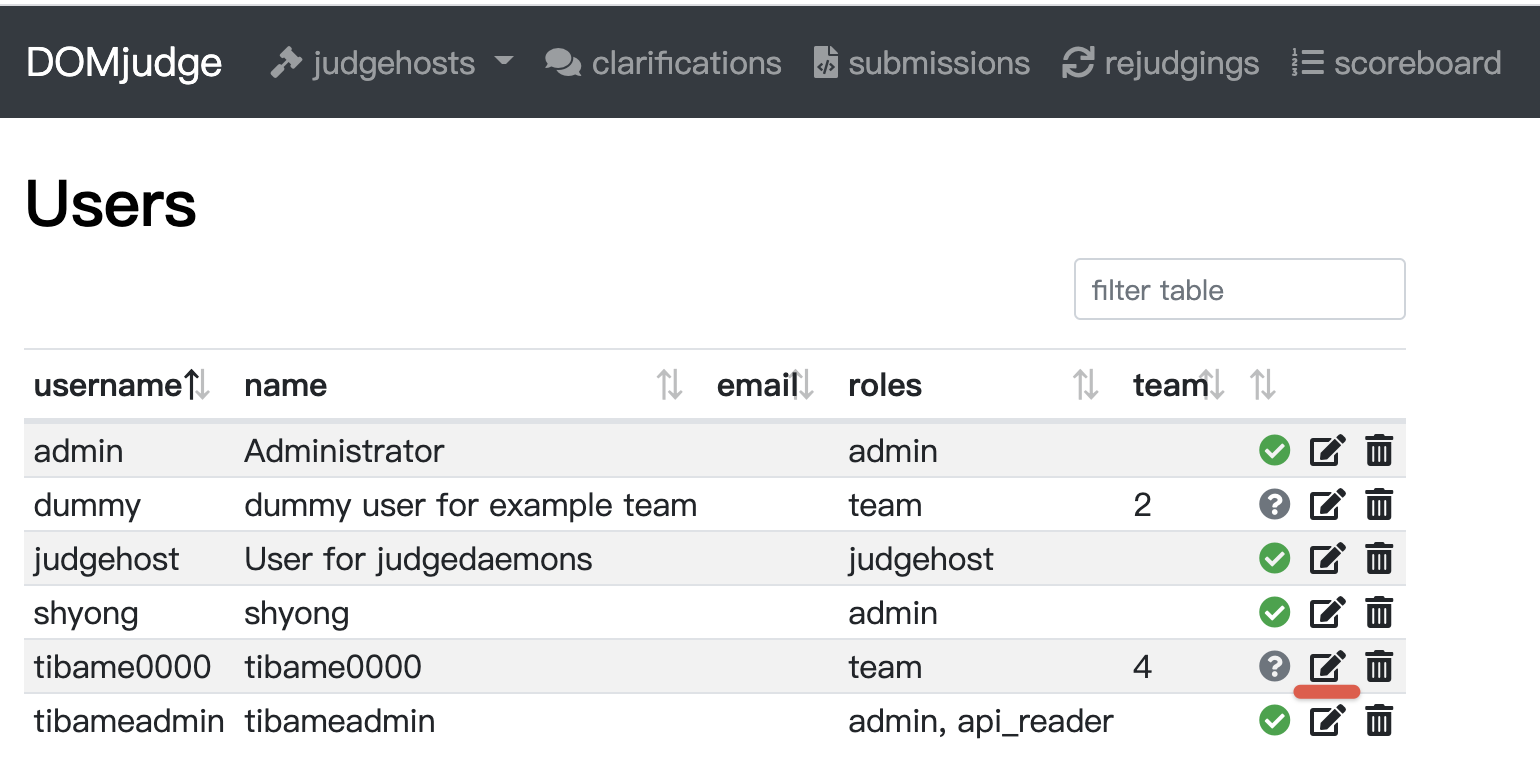
Task: Delete the tibameadmin user
Action: (1379, 720)
